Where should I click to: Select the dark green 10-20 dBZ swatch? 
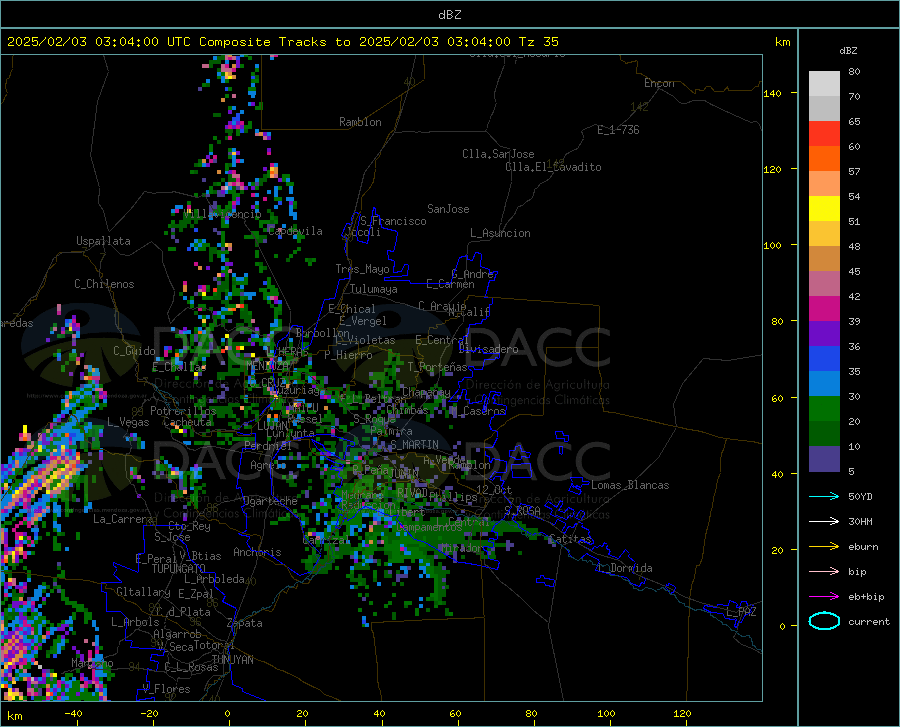coord(824,434)
